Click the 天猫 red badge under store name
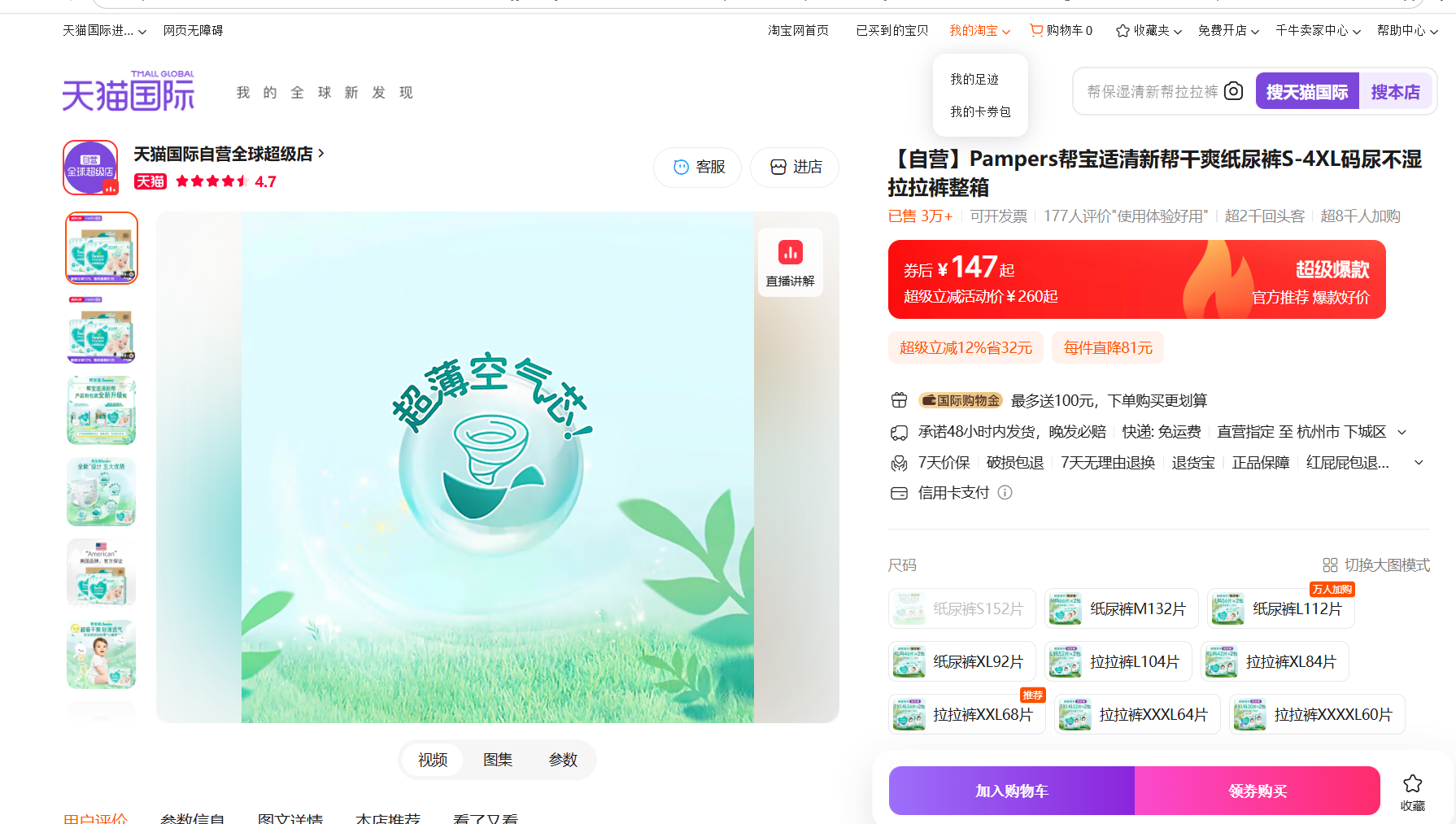 [150, 181]
